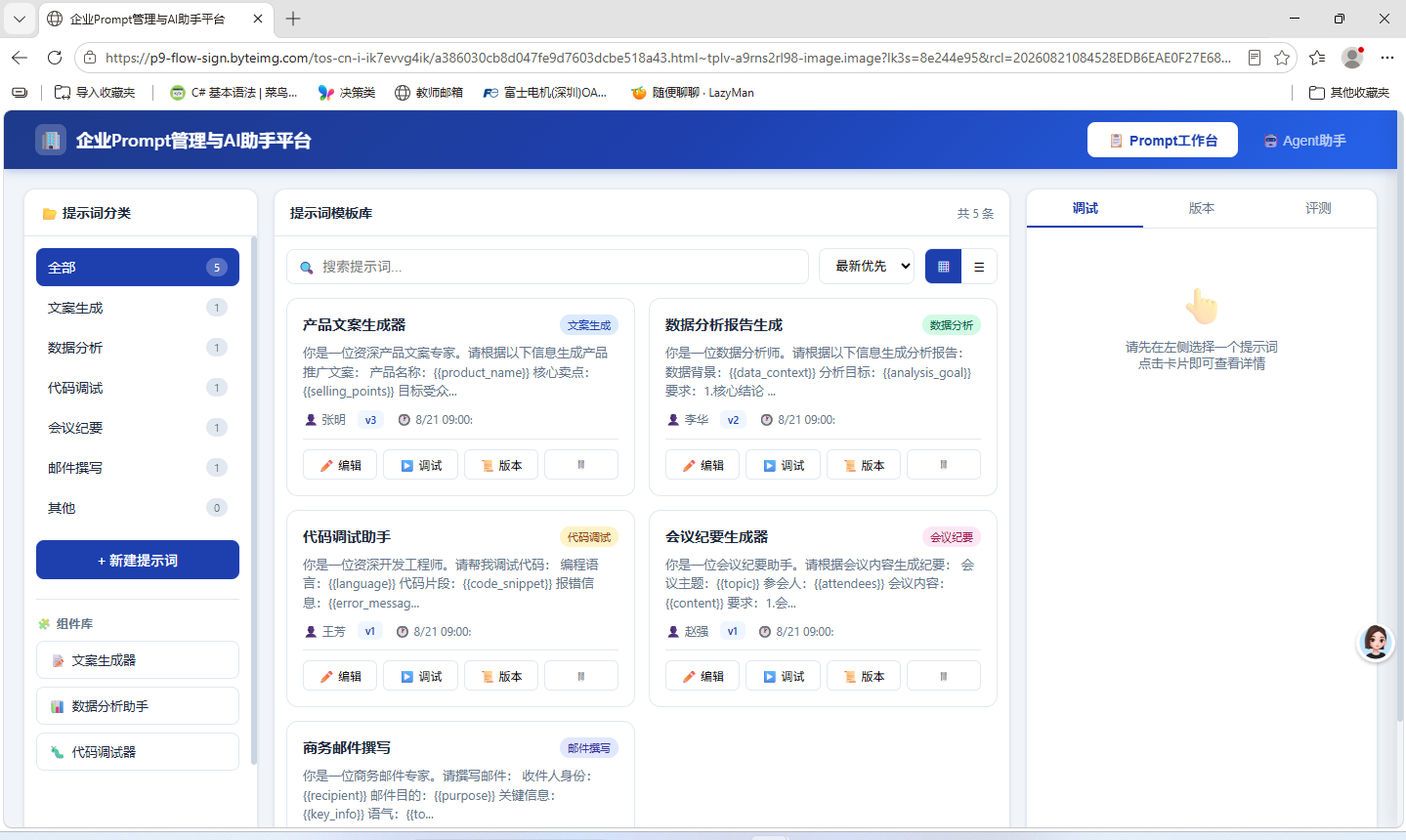
Task: Debug the 会议纪要生成器 prompt
Action: coord(783,676)
